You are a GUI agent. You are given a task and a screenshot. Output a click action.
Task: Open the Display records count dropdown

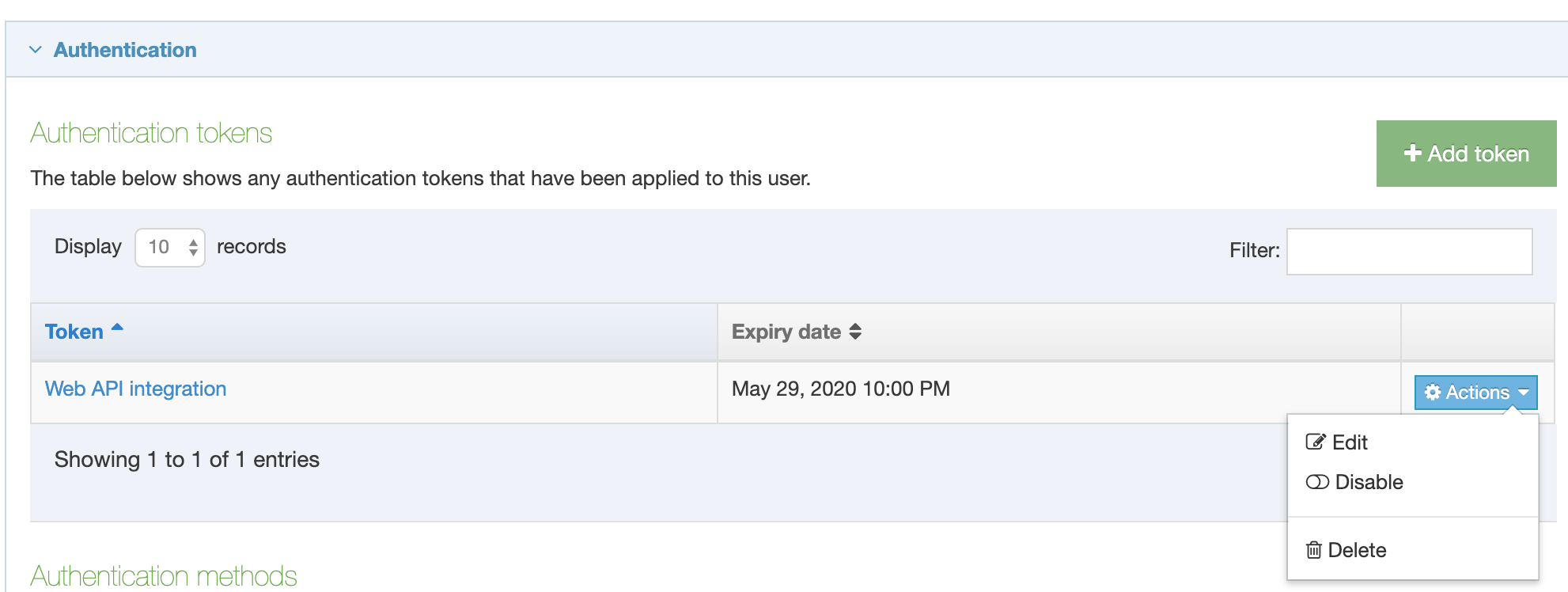[170, 248]
